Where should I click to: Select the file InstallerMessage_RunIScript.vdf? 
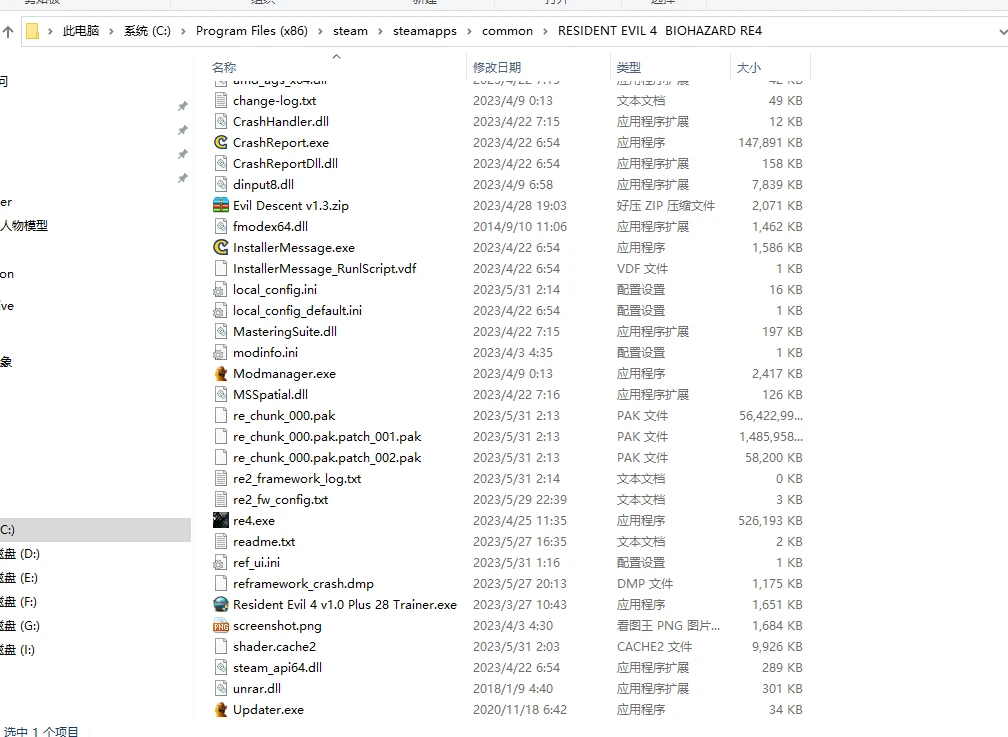coord(325,269)
